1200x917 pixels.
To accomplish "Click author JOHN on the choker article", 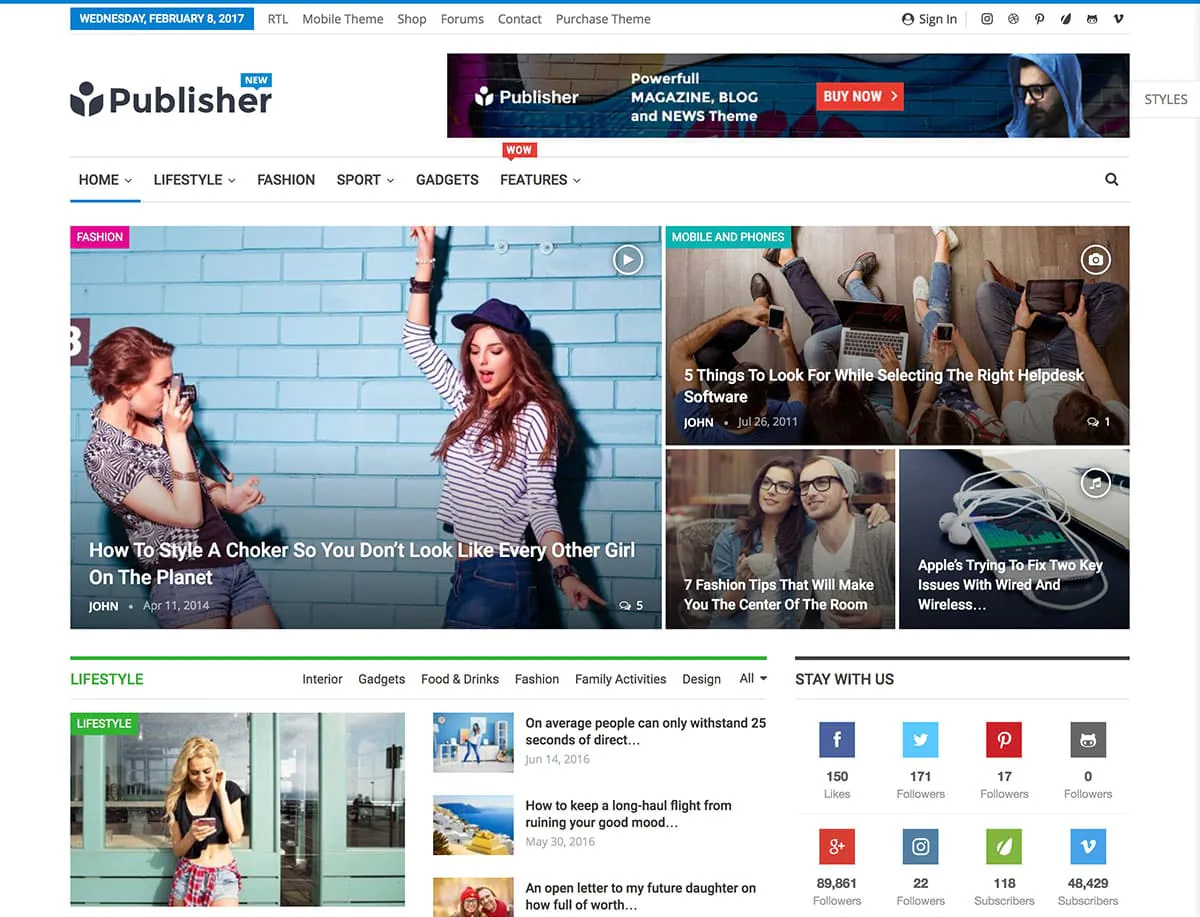I will (x=103, y=606).
